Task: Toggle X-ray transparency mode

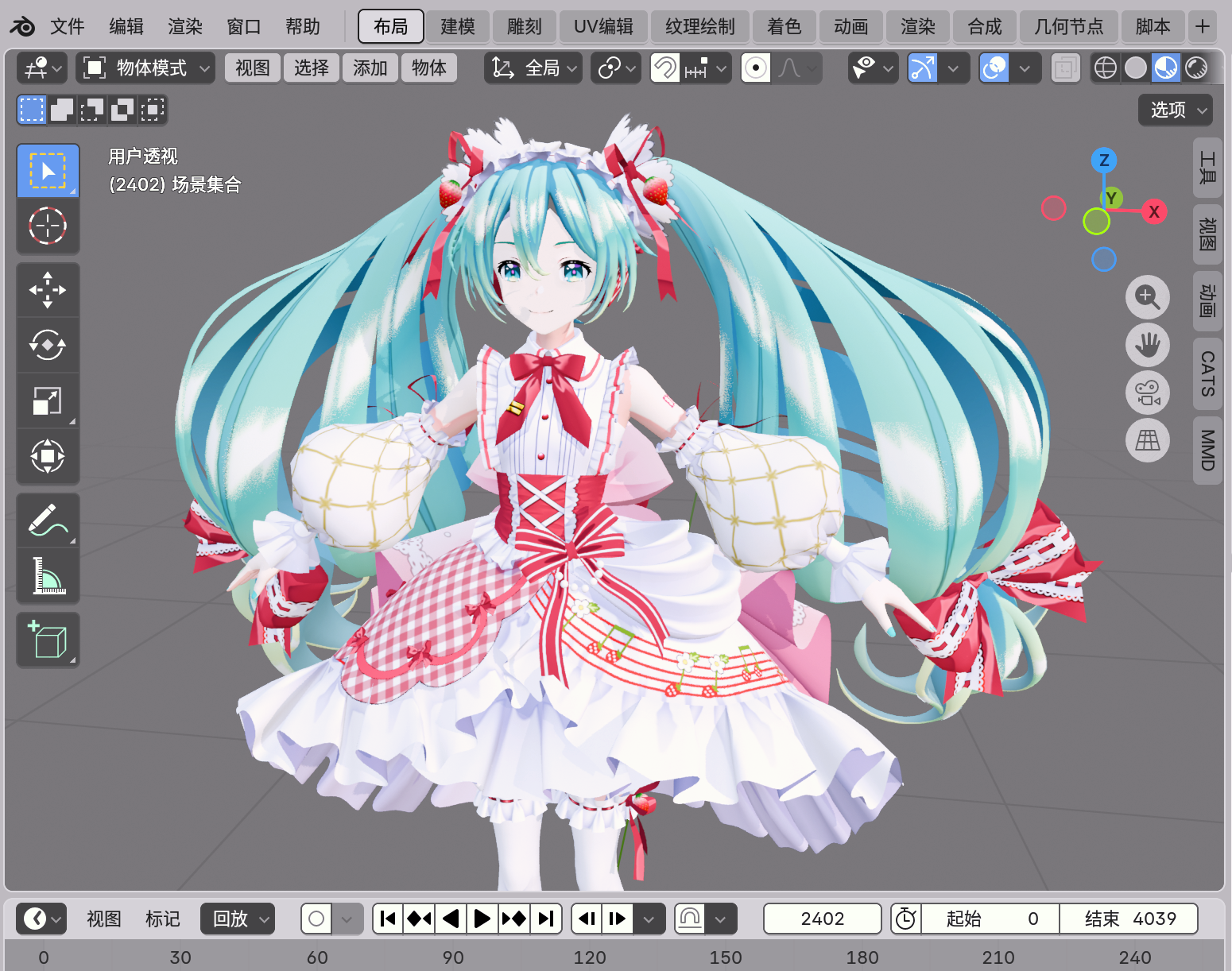Action: pos(1065,68)
